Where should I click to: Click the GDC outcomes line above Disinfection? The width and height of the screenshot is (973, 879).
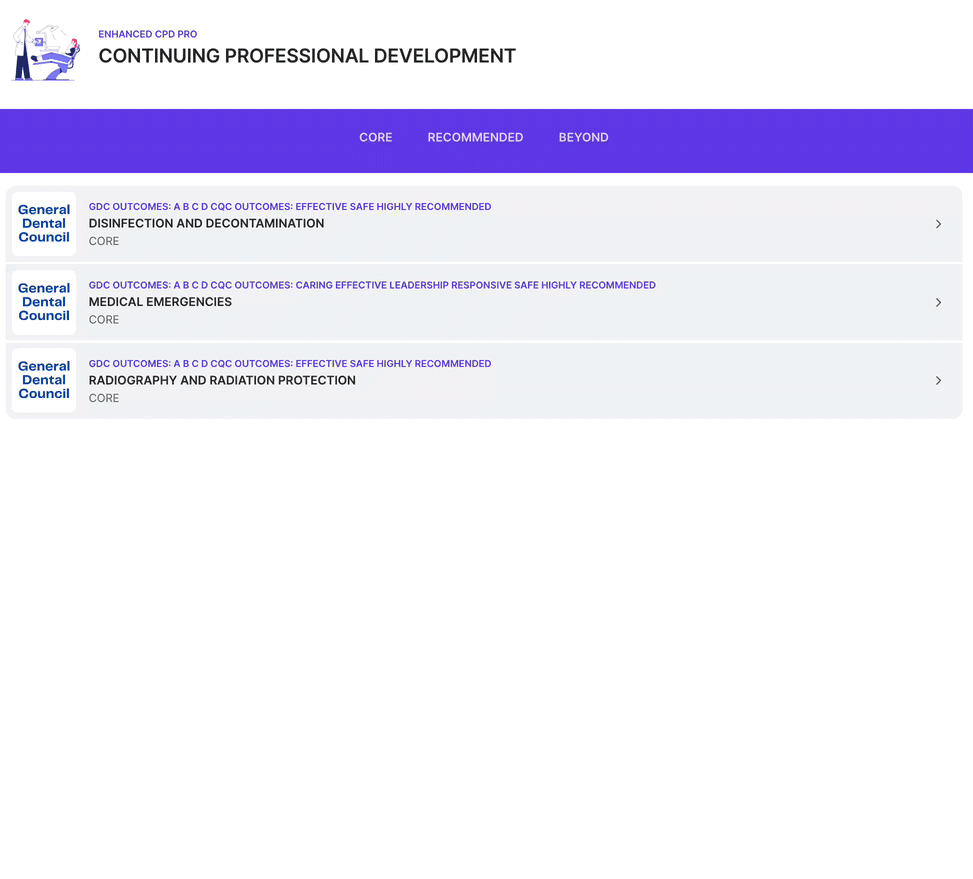point(289,207)
